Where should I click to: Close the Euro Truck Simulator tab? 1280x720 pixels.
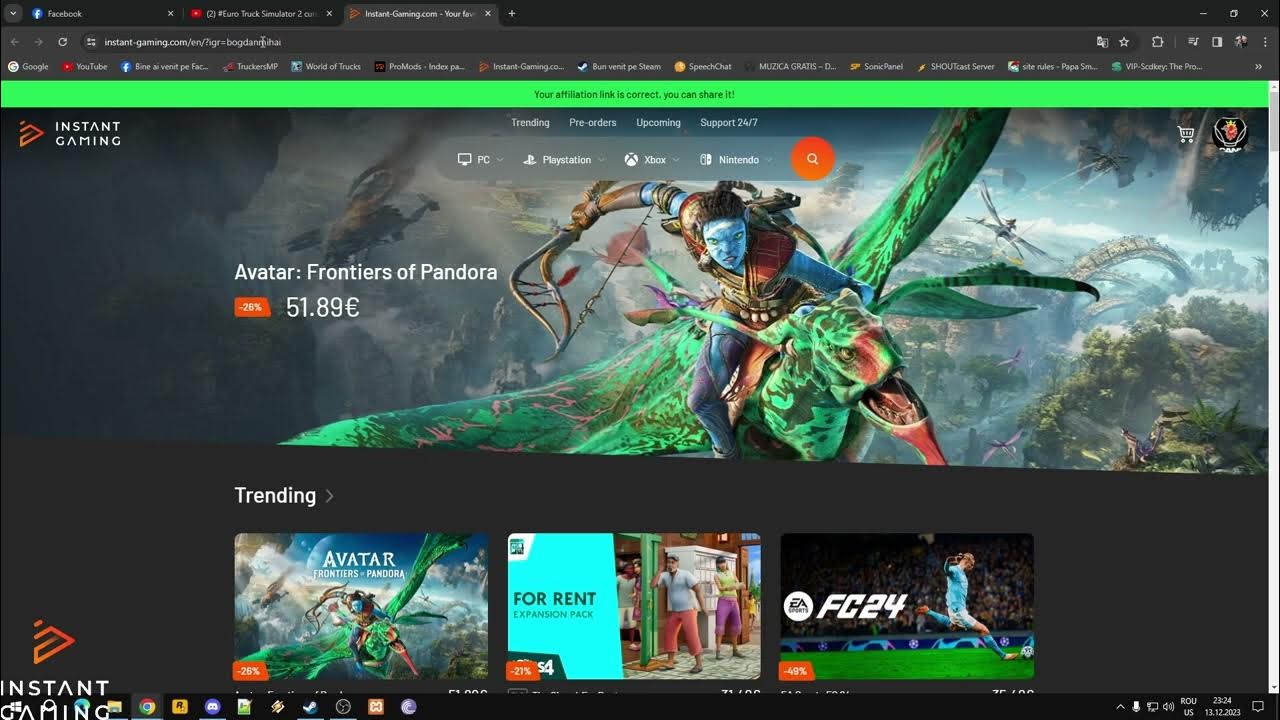pos(329,14)
